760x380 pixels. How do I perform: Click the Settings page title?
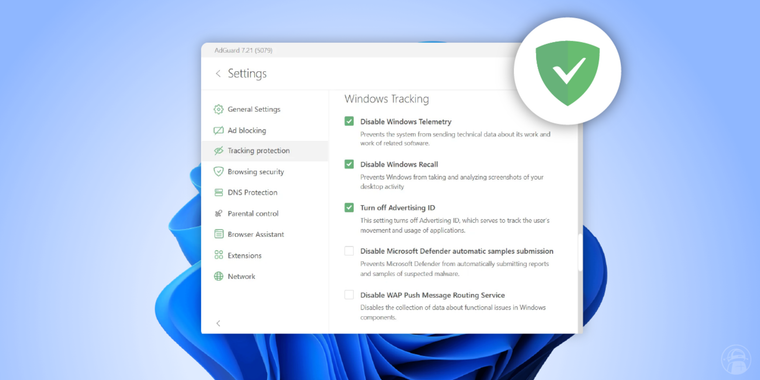click(x=247, y=74)
